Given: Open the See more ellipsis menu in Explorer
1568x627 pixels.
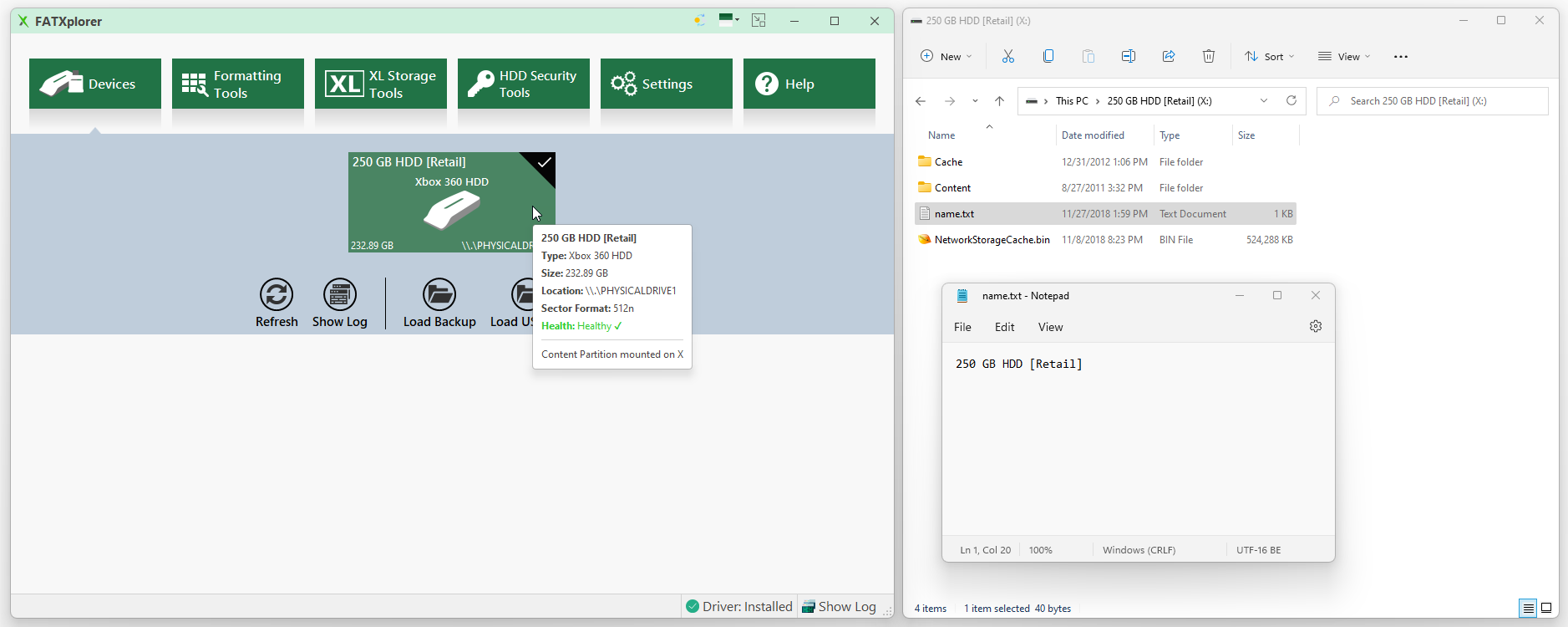Looking at the screenshot, I should pos(1401,56).
